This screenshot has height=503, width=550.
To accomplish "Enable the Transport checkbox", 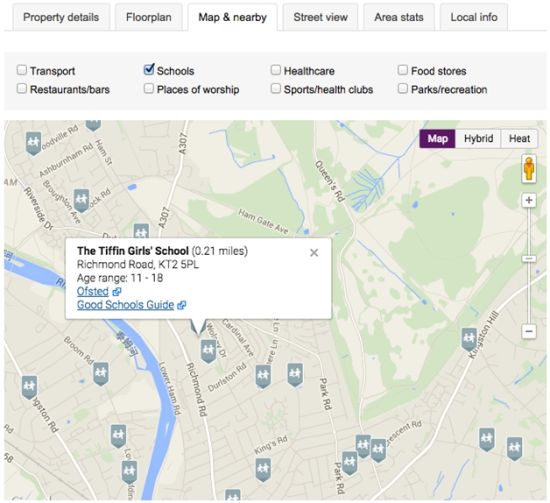I will [22, 70].
